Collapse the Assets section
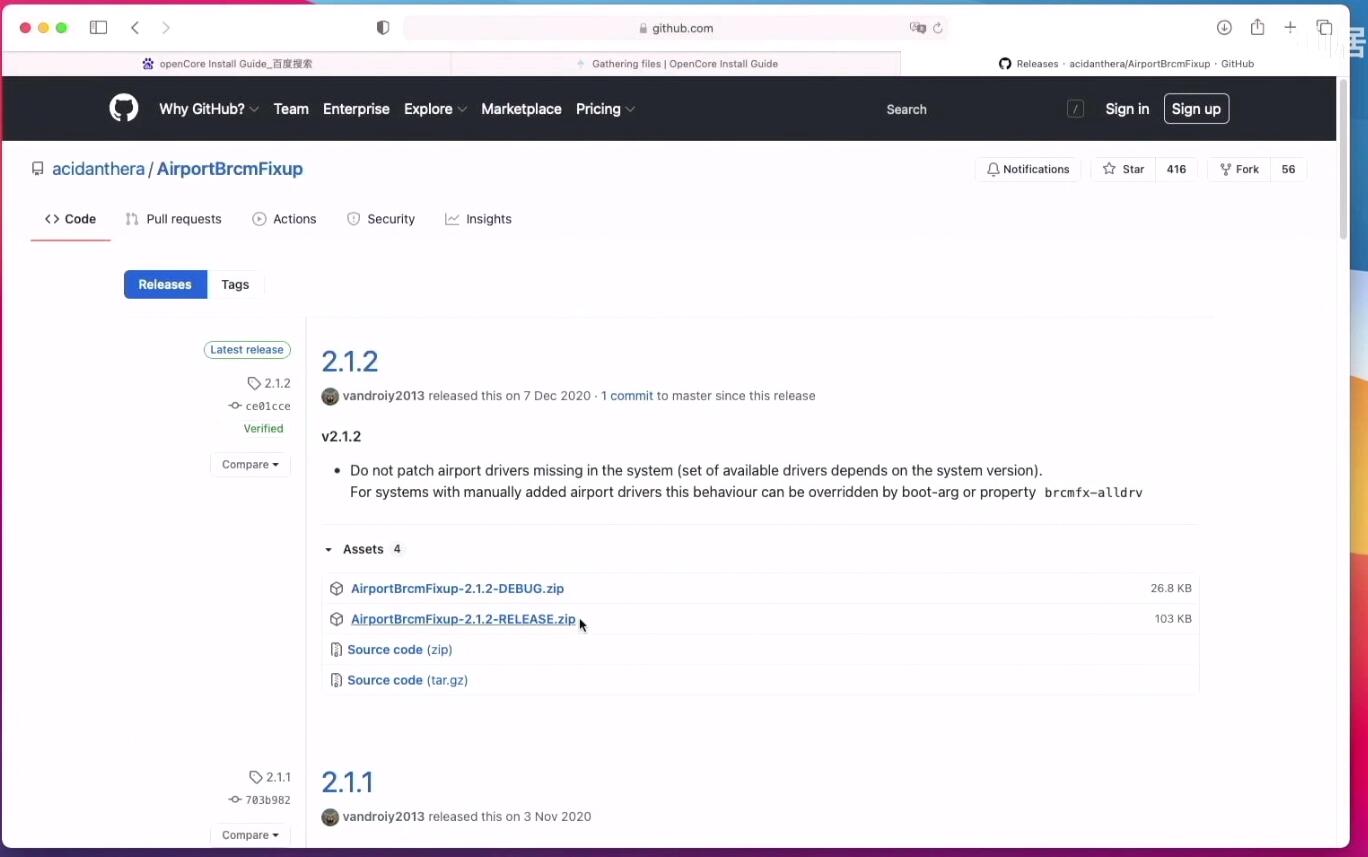The image size is (1368, 857). (362, 549)
